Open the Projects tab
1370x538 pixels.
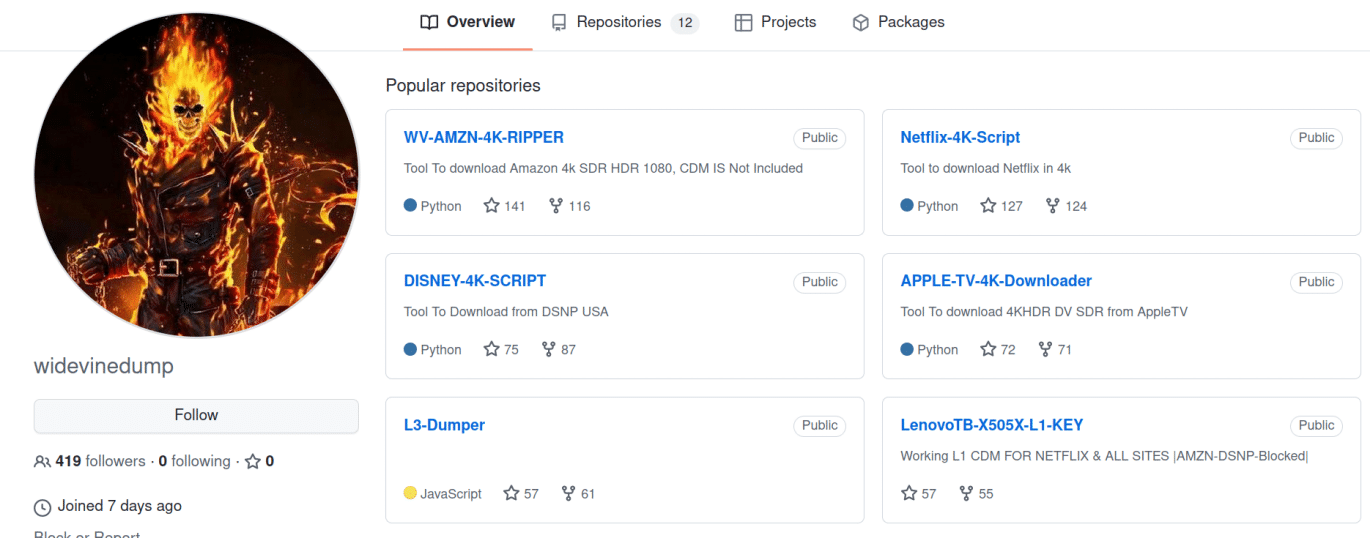click(775, 22)
